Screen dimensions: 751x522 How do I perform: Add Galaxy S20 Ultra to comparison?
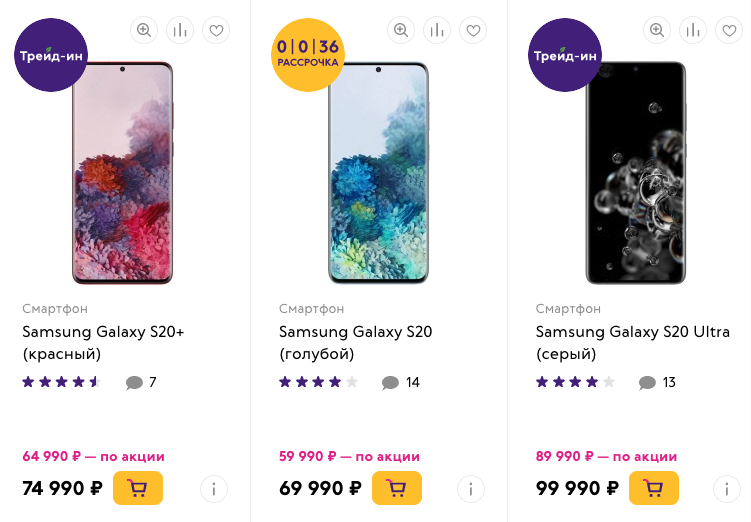tap(693, 30)
